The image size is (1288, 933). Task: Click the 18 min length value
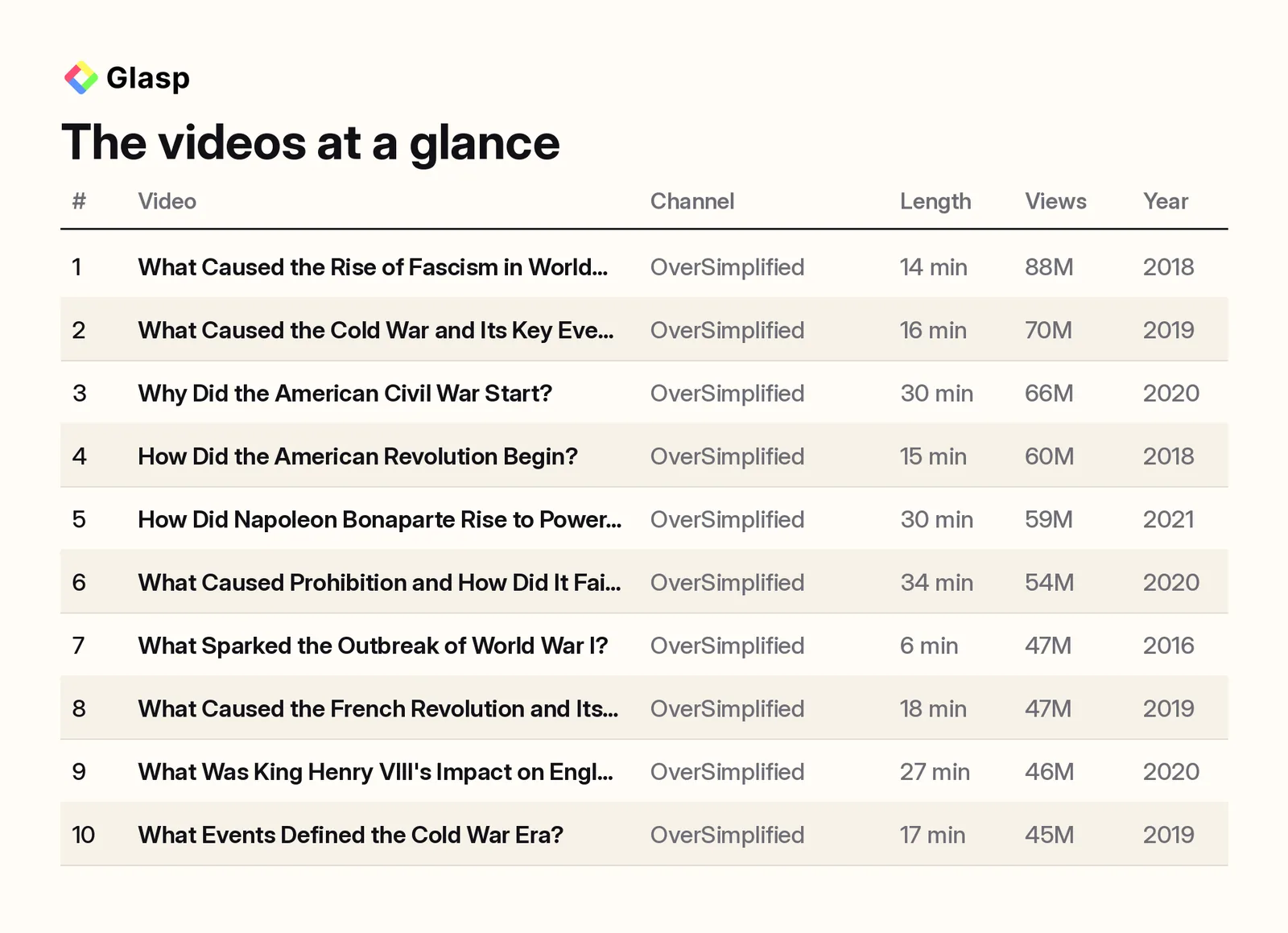pyautogui.click(x=934, y=708)
